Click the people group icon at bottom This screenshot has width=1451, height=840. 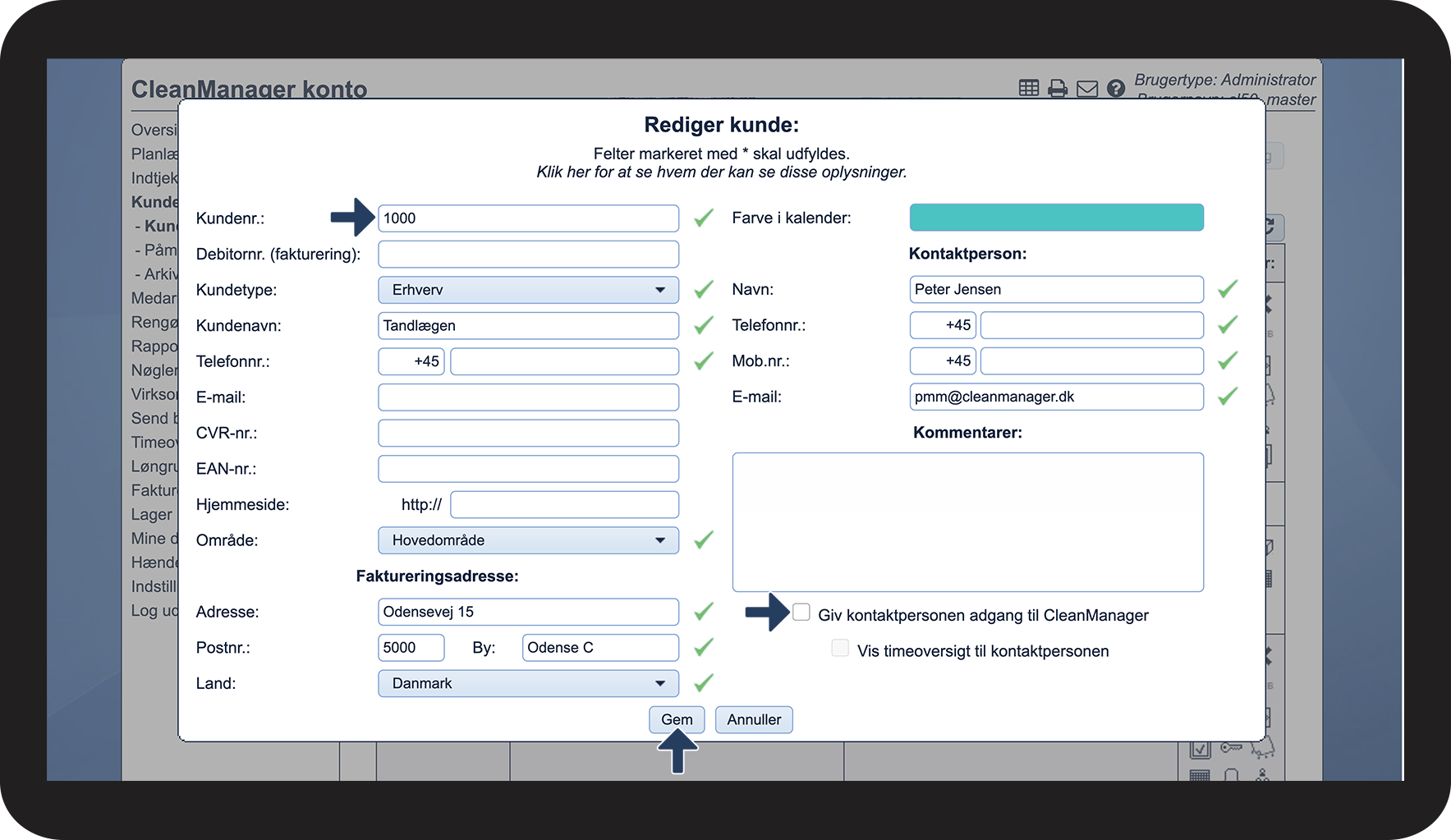click(x=1262, y=774)
